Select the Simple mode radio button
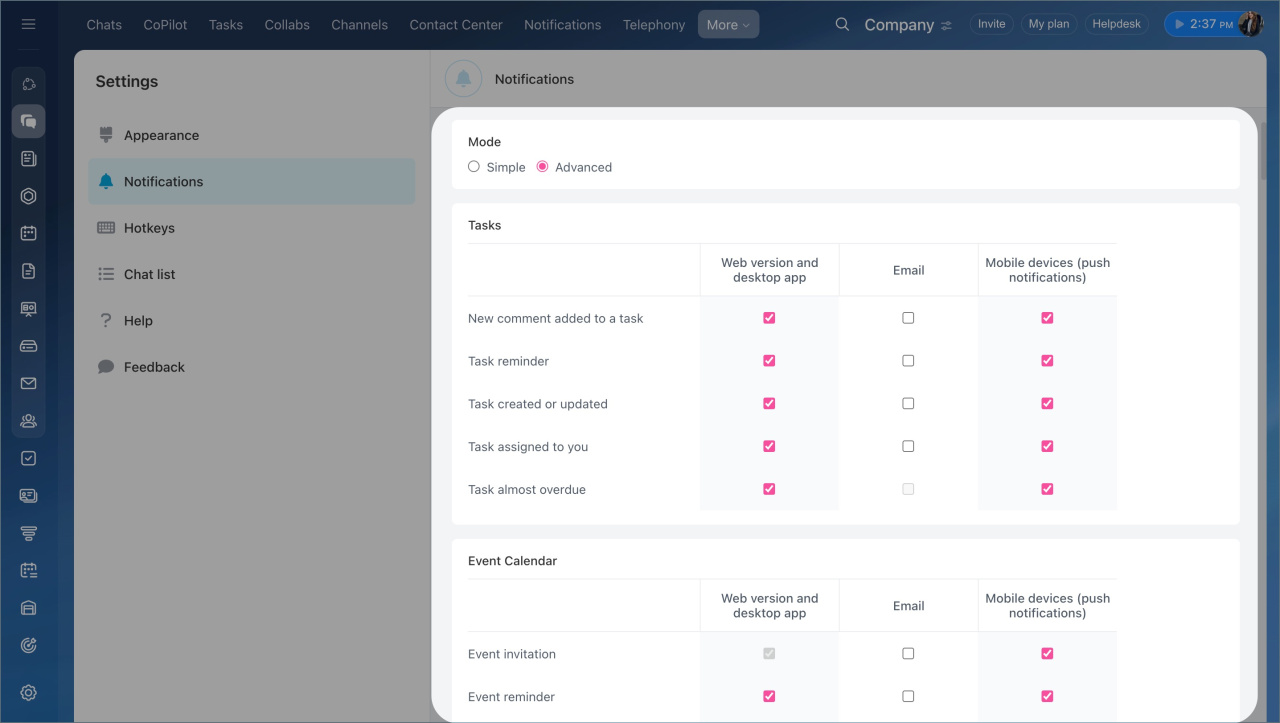This screenshot has width=1280, height=723. click(474, 167)
